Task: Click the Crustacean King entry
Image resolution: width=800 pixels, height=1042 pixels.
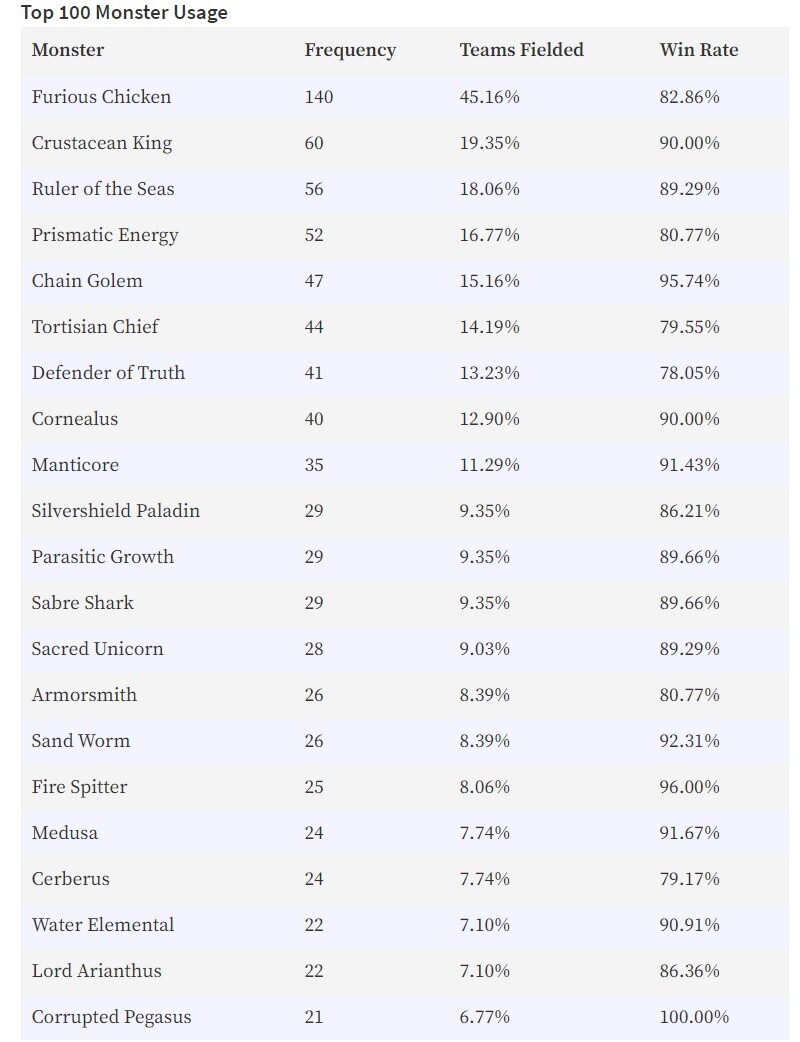Action: click(x=102, y=143)
